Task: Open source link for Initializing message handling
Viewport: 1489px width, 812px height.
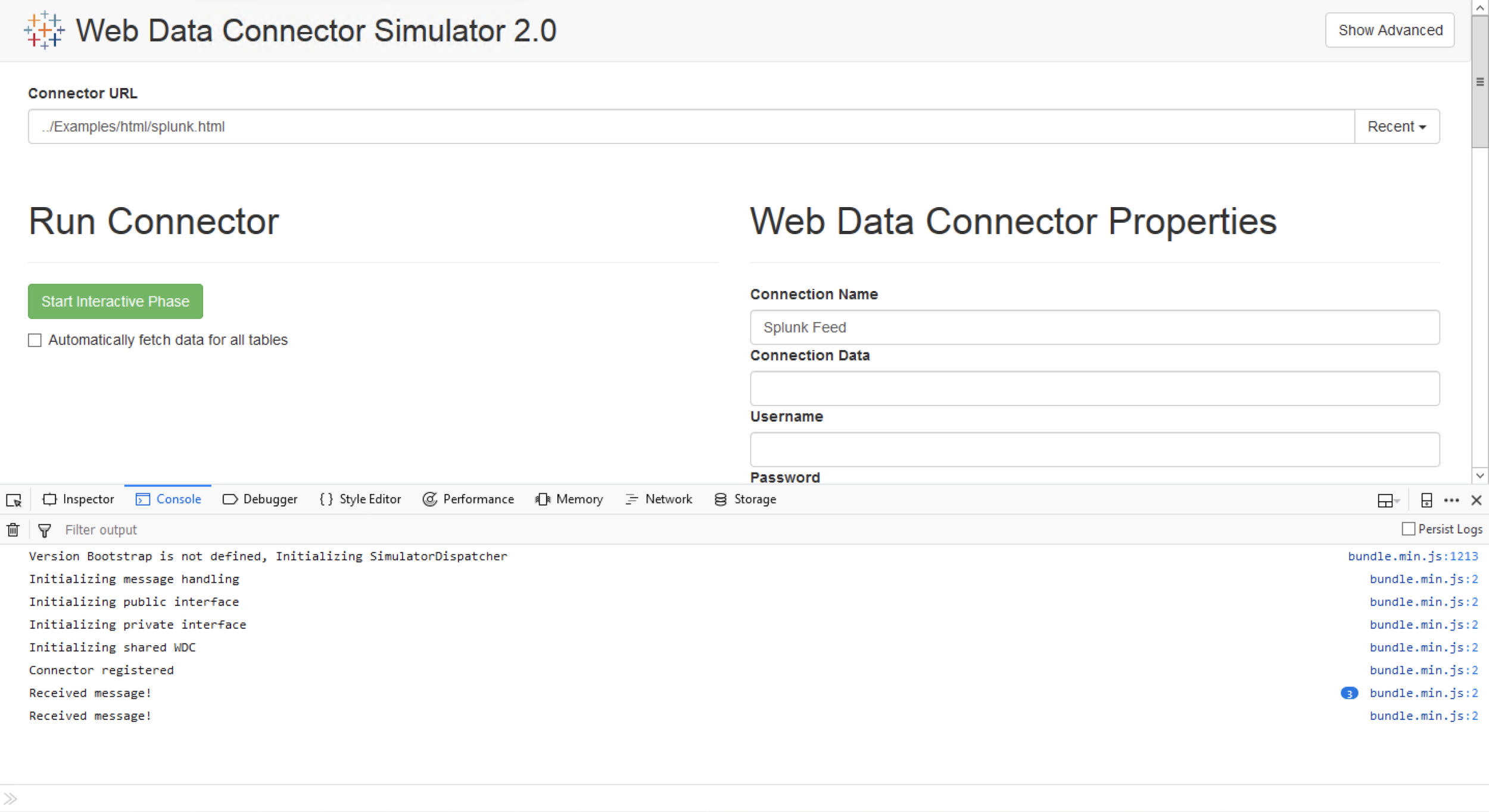Action: (x=1423, y=579)
